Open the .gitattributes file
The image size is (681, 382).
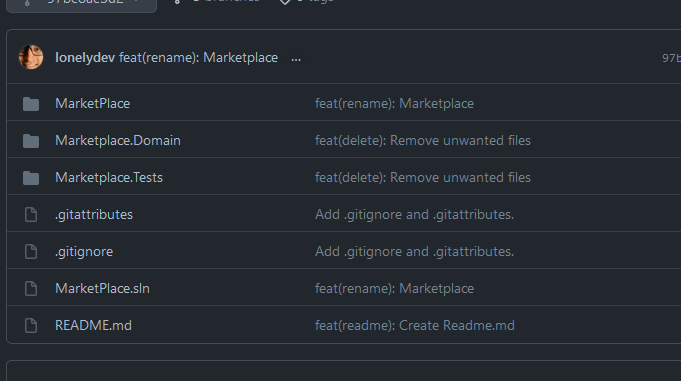[94, 214]
